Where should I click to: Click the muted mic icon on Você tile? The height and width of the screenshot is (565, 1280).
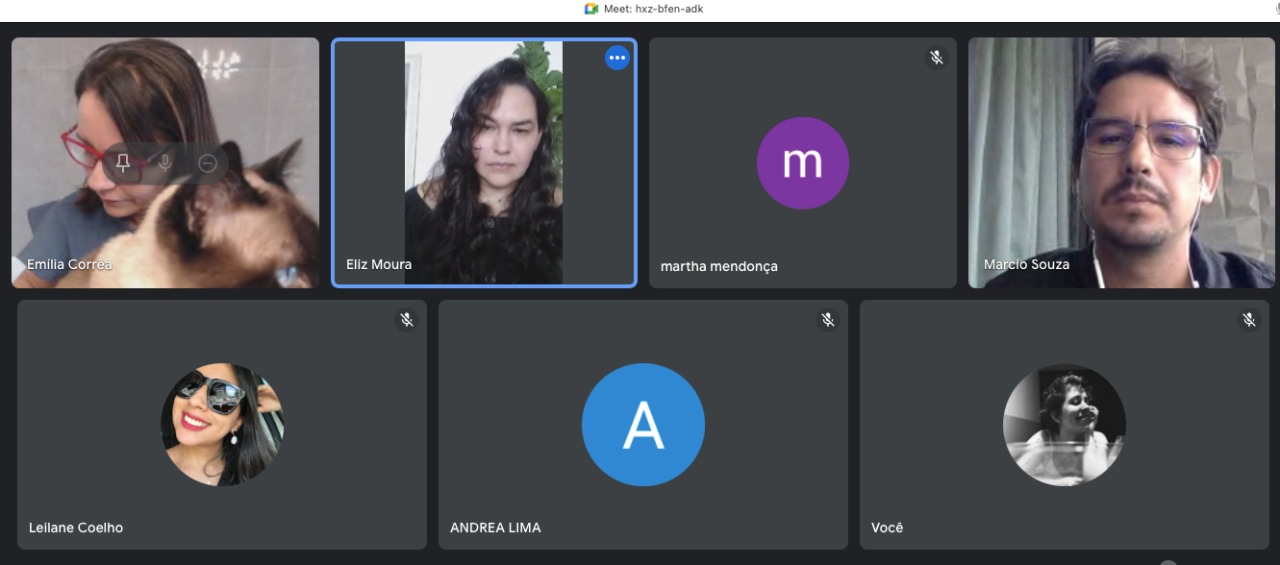(1249, 320)
